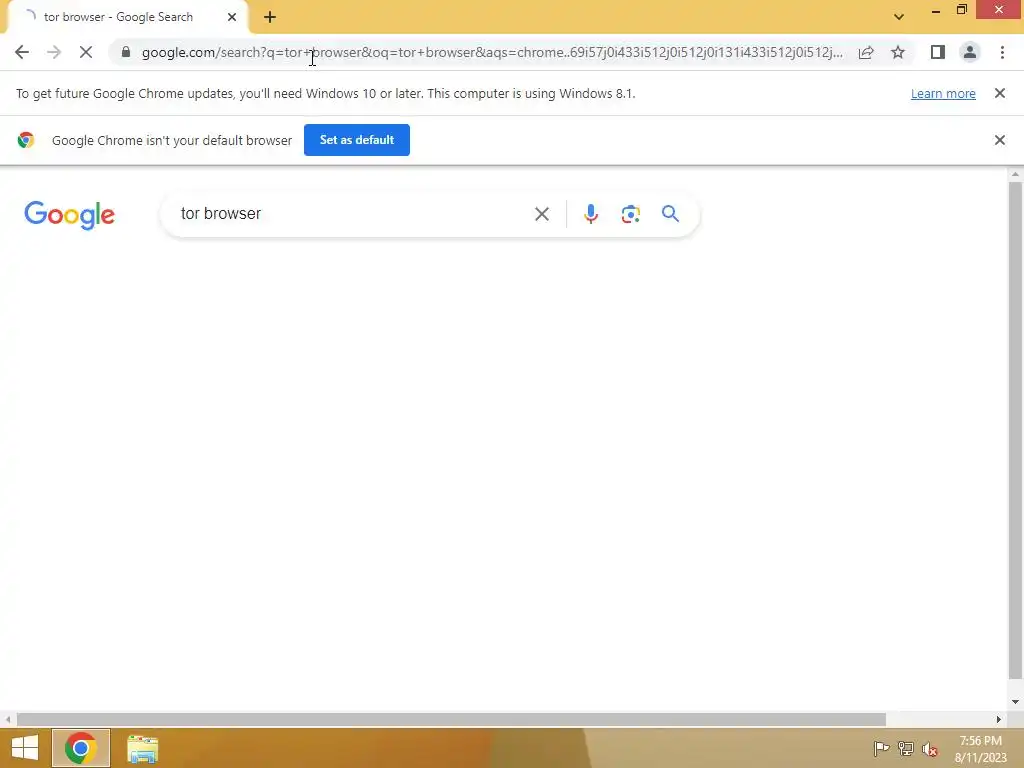Dismiss the Windows 10 update notice
The height and width of the screenshot is (768, 1024).
coord(1000,93)
